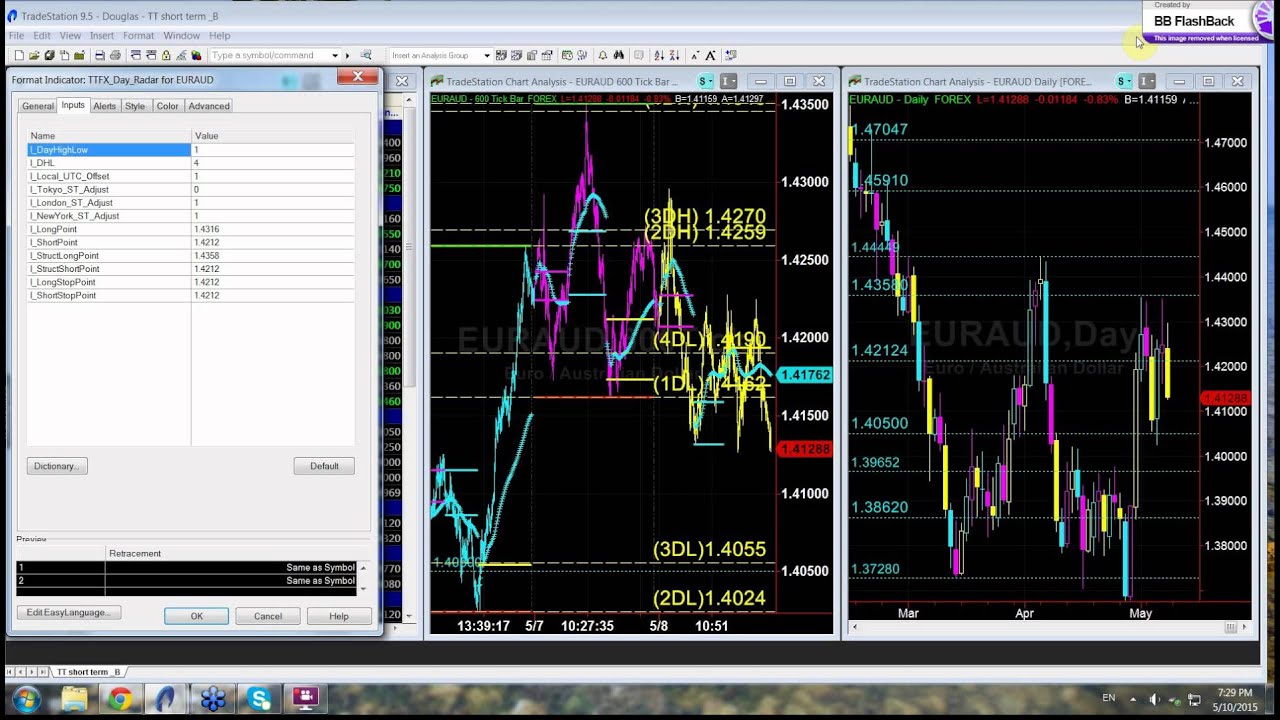The width and height of the screenshot is (1280, 720).
Task: Click the sort ascending A-Z icon
Action: (x=659, y=55)
